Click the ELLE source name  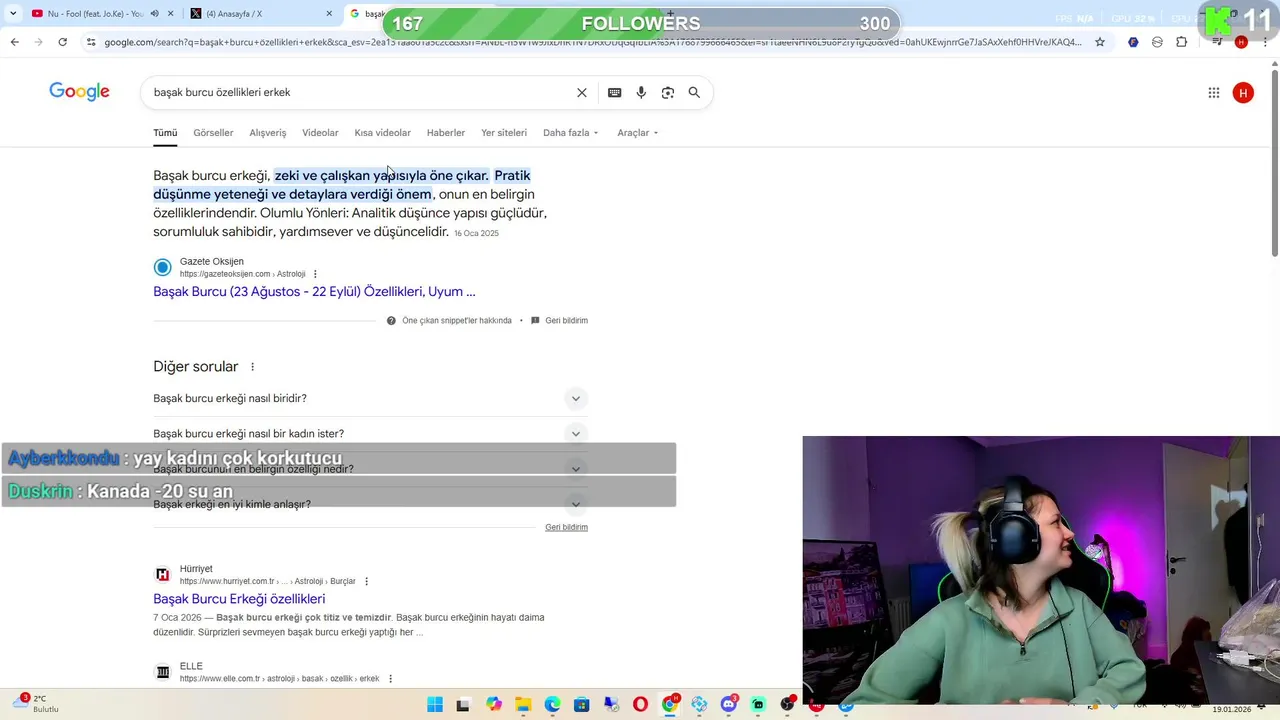click(191, 666)
